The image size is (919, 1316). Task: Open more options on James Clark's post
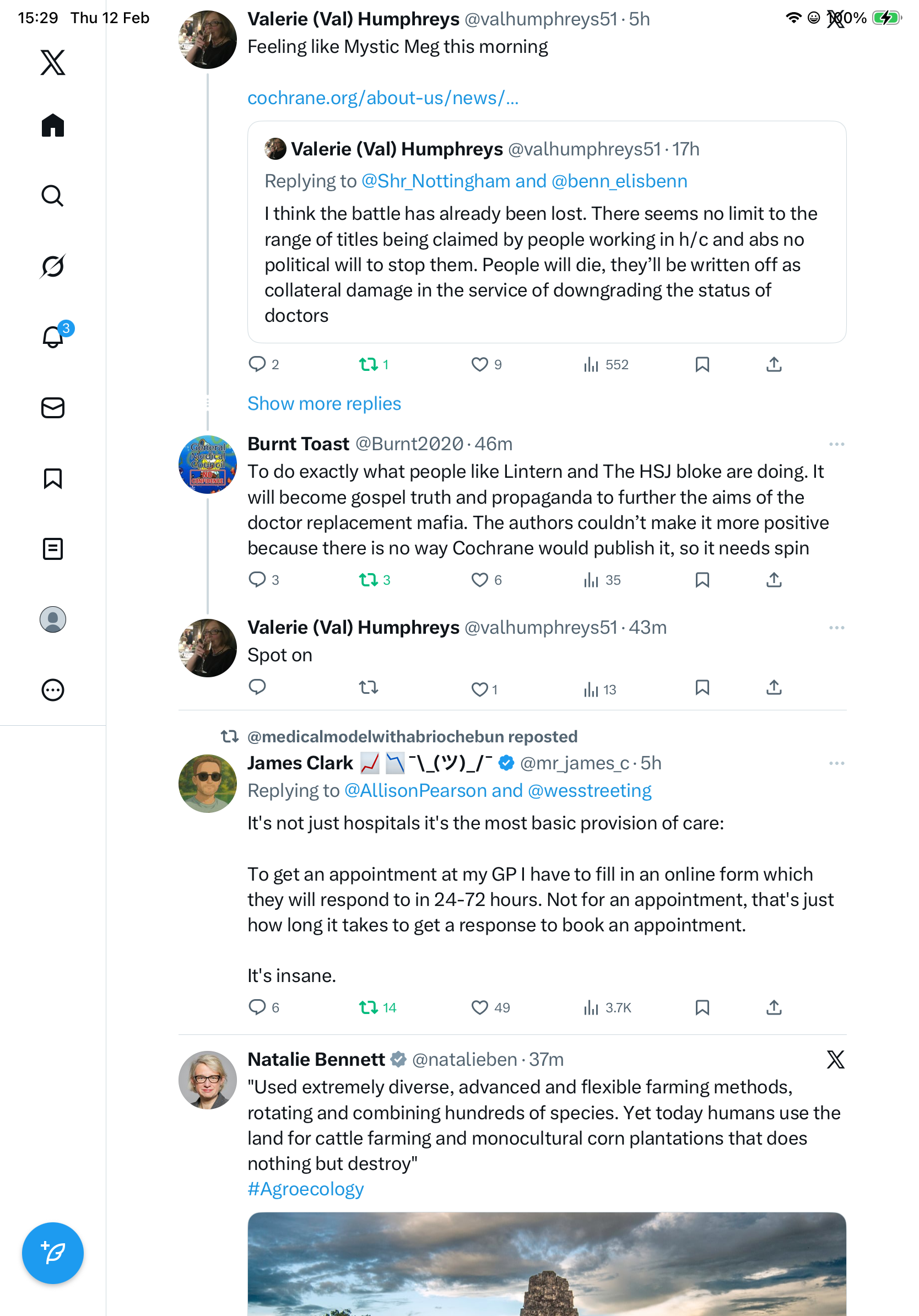836,763
